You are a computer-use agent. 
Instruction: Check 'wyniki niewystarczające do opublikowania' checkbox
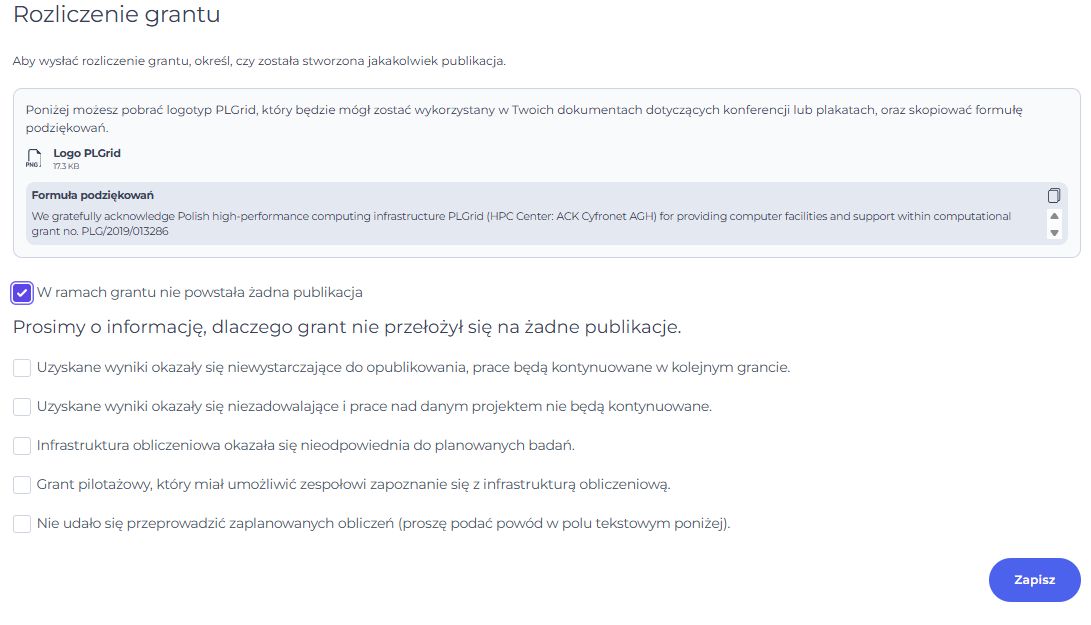pyautogui.click(x=22, y=368)
